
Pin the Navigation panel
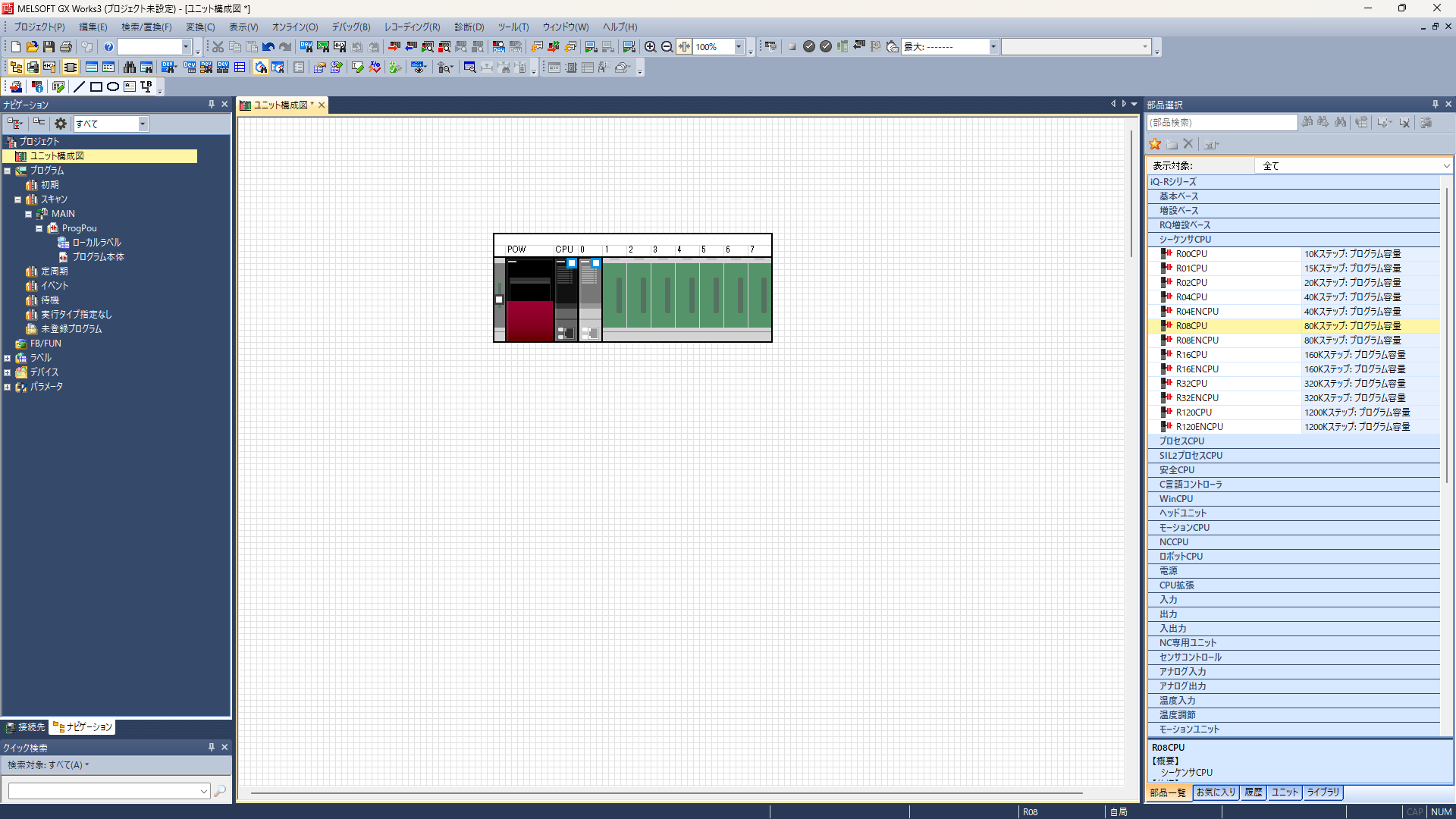(212, 105)
